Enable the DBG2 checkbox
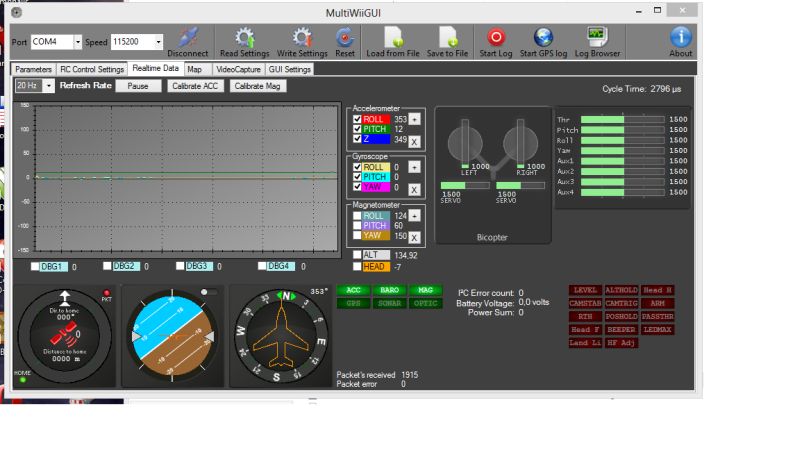Screen dimensions: 800x450 point(107,266)
